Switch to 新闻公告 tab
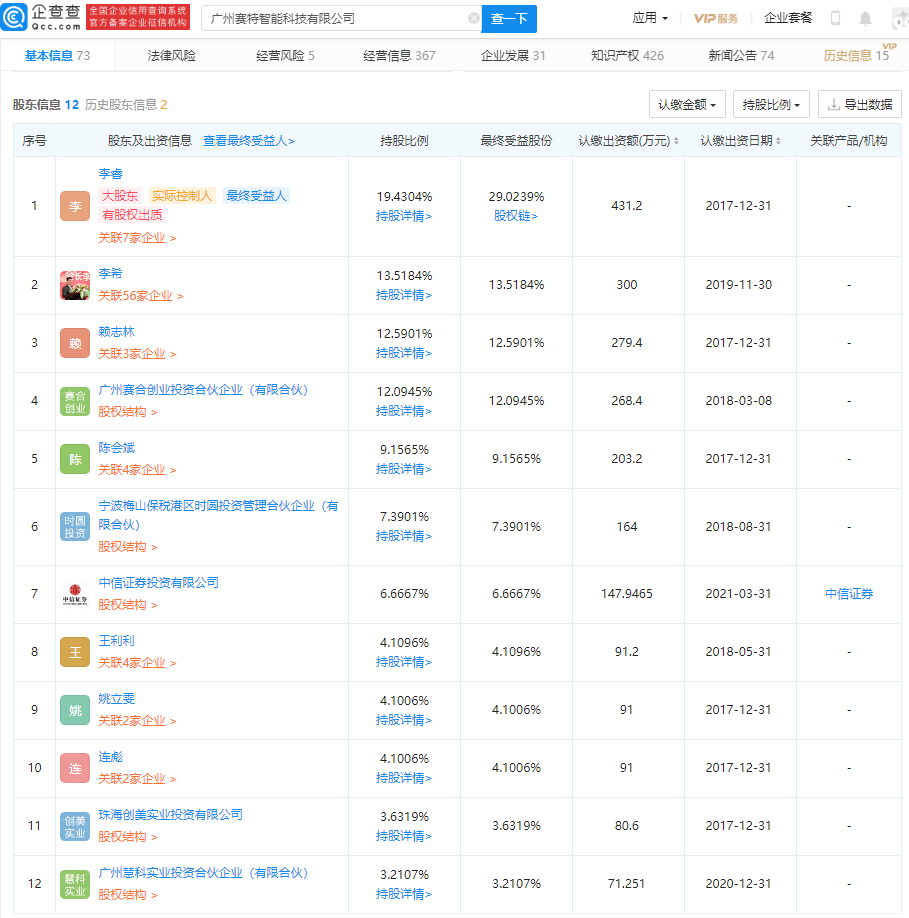This screenshot has height=918, width=909. click(x=741, y=56)
